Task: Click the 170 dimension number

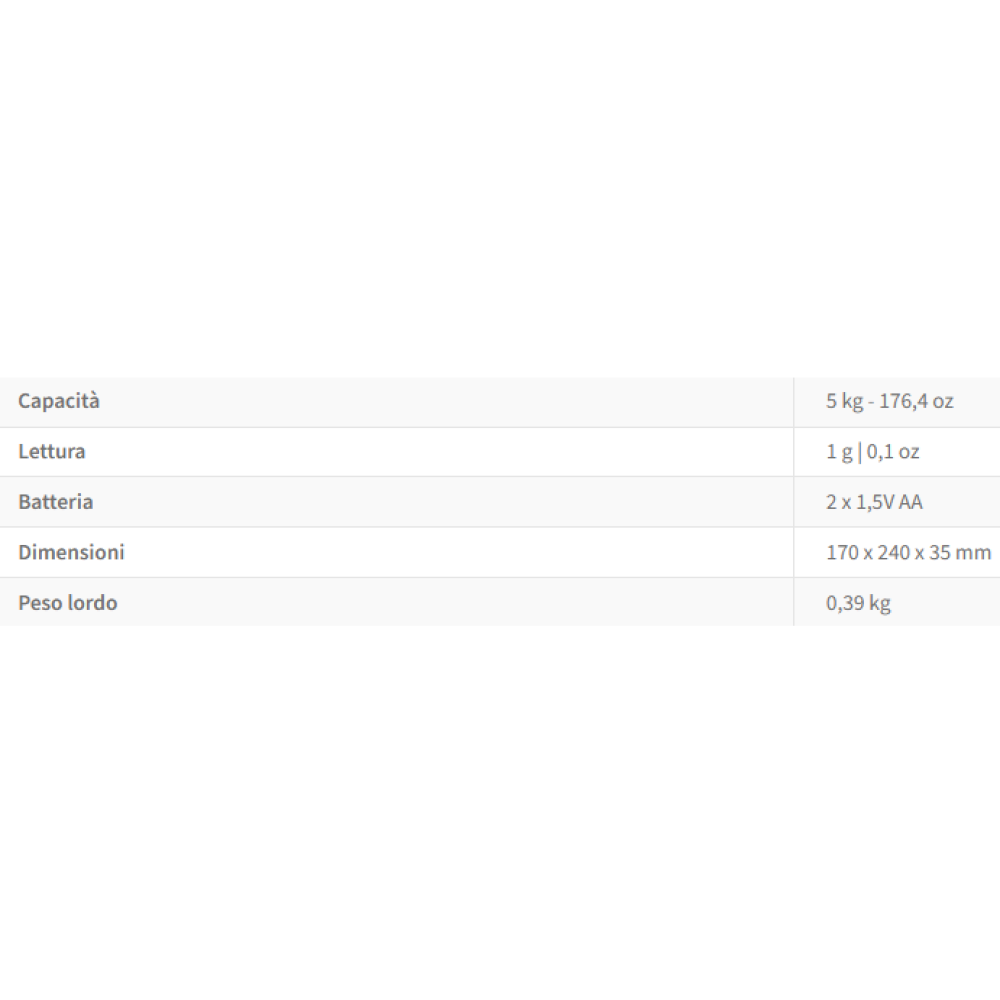Action: tap(842, 552)
